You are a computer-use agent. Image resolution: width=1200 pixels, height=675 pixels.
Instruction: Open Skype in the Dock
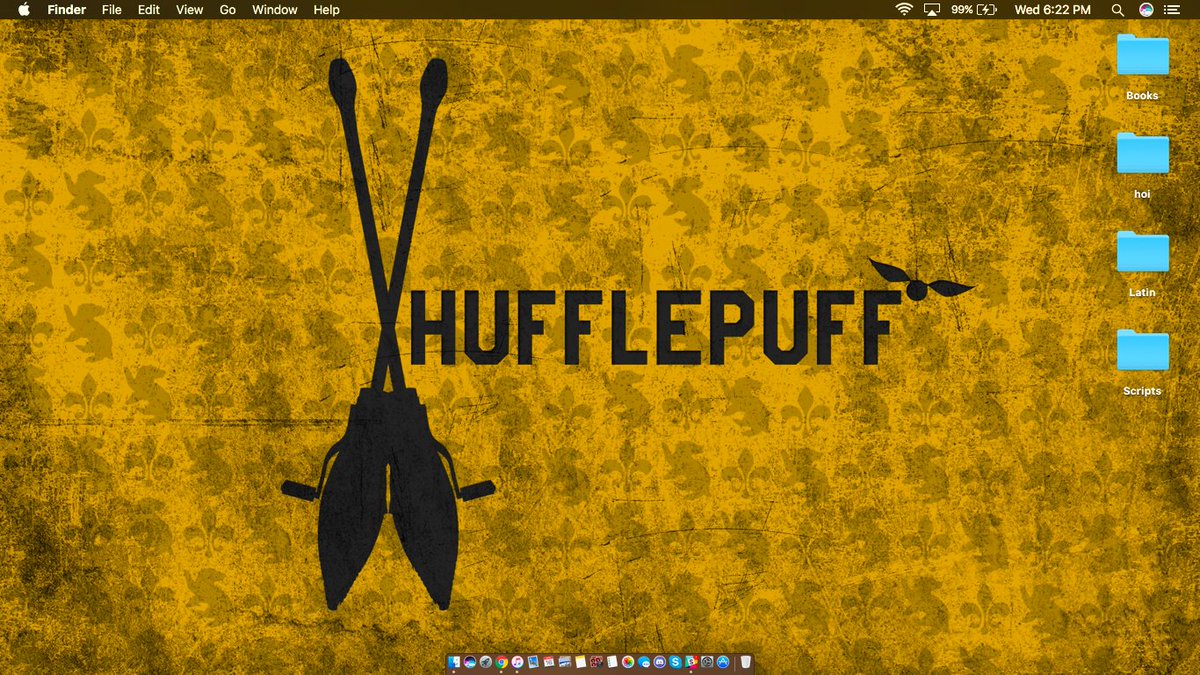click(675, 662)
